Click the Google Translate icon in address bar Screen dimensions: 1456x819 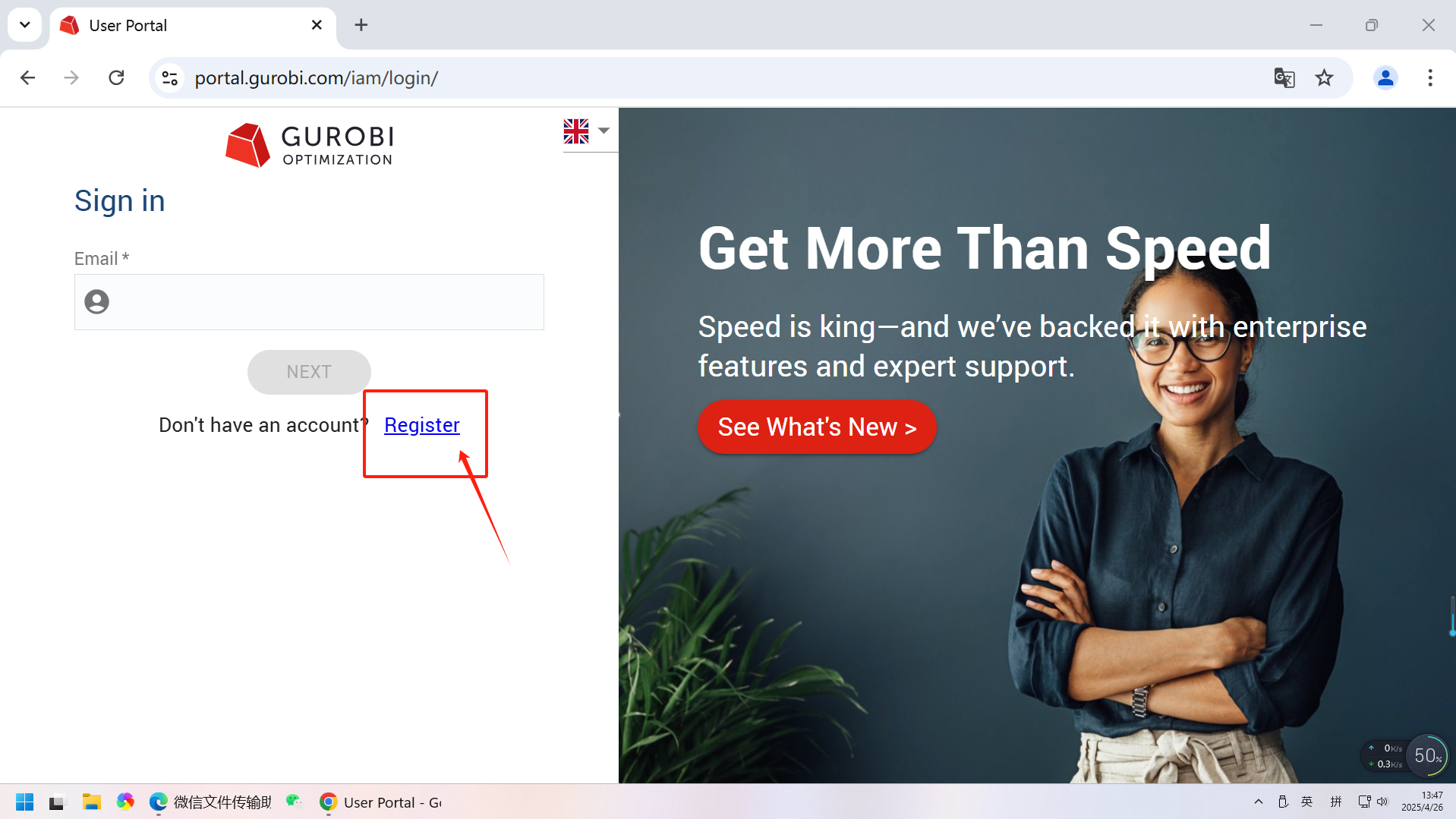click(1284, 78)
